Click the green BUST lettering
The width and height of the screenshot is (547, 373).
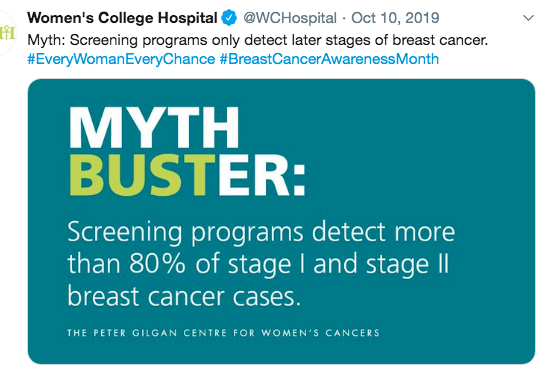coord(142,174)
